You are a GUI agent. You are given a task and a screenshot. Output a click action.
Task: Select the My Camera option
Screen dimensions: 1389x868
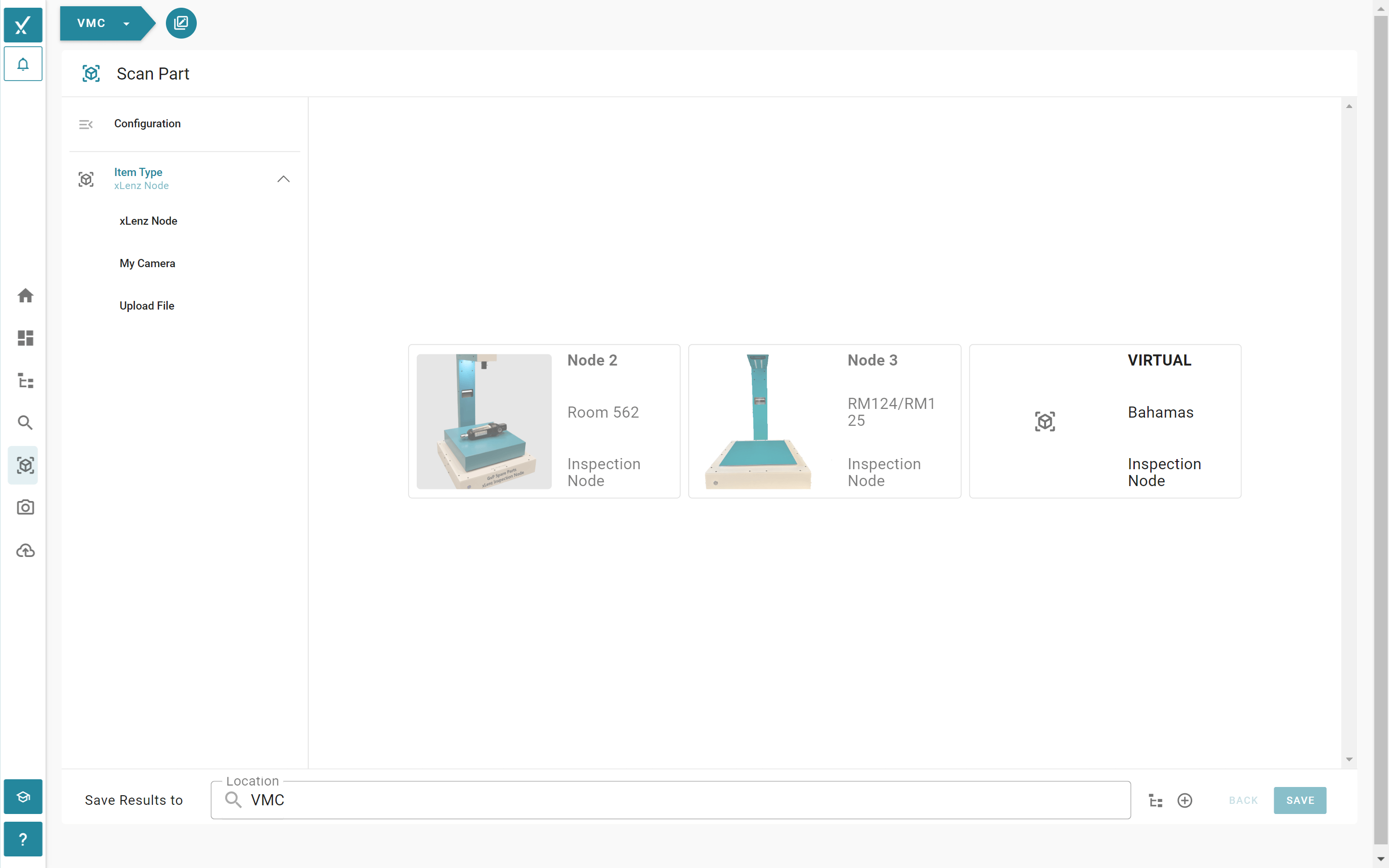[147, 263]
